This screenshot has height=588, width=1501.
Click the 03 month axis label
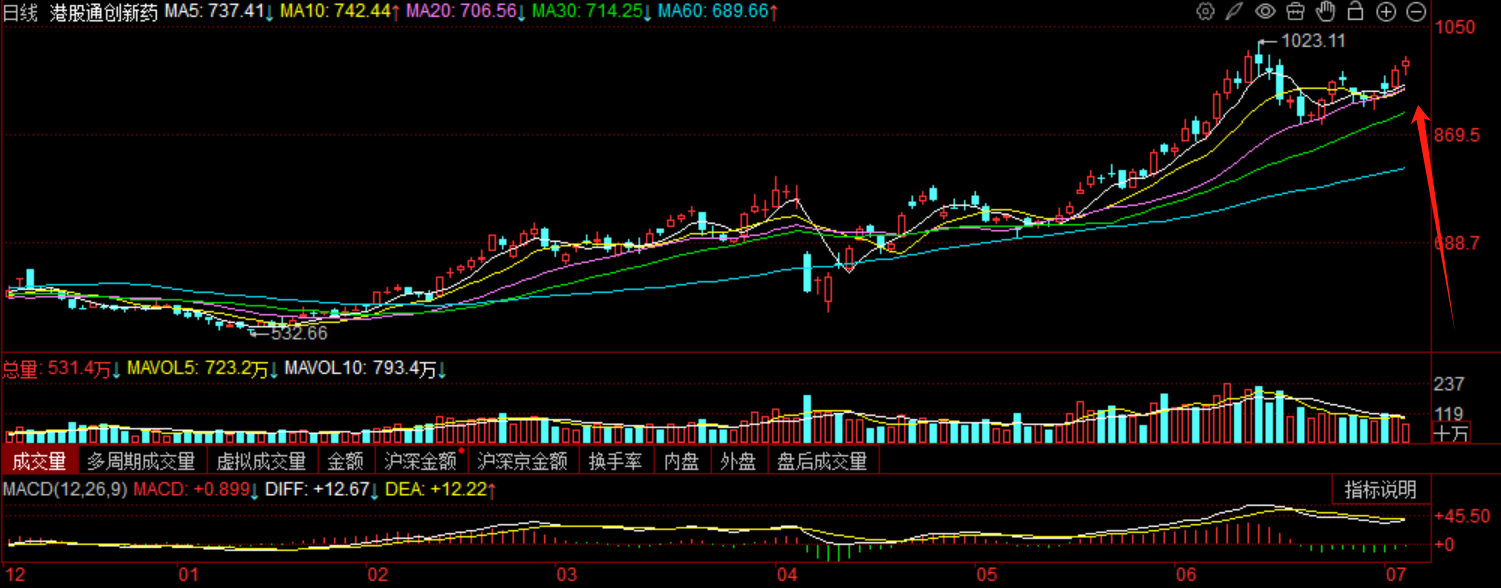pyautogui.click(x=567, y=575)
